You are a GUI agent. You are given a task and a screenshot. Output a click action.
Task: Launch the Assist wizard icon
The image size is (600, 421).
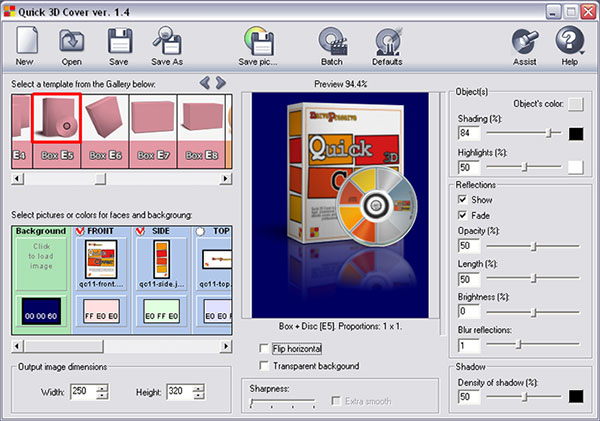(523, 41)
